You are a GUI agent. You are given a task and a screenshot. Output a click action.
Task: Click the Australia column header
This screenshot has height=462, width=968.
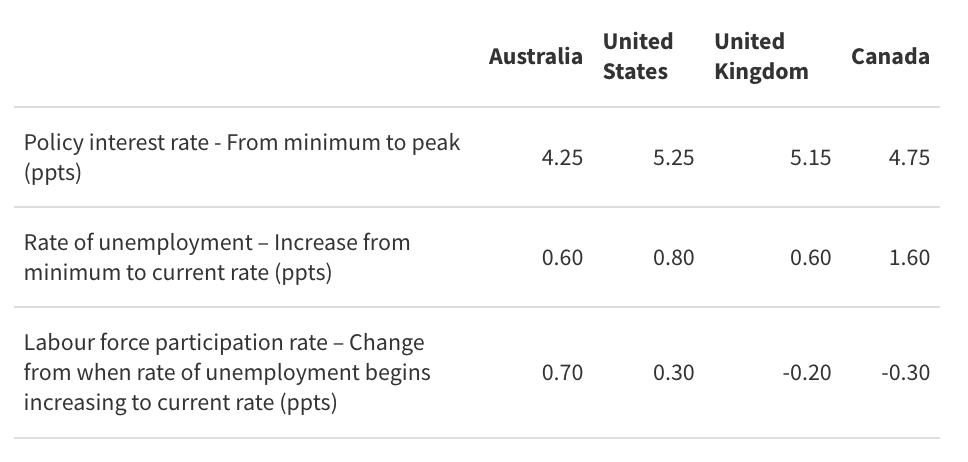point(535,57)
